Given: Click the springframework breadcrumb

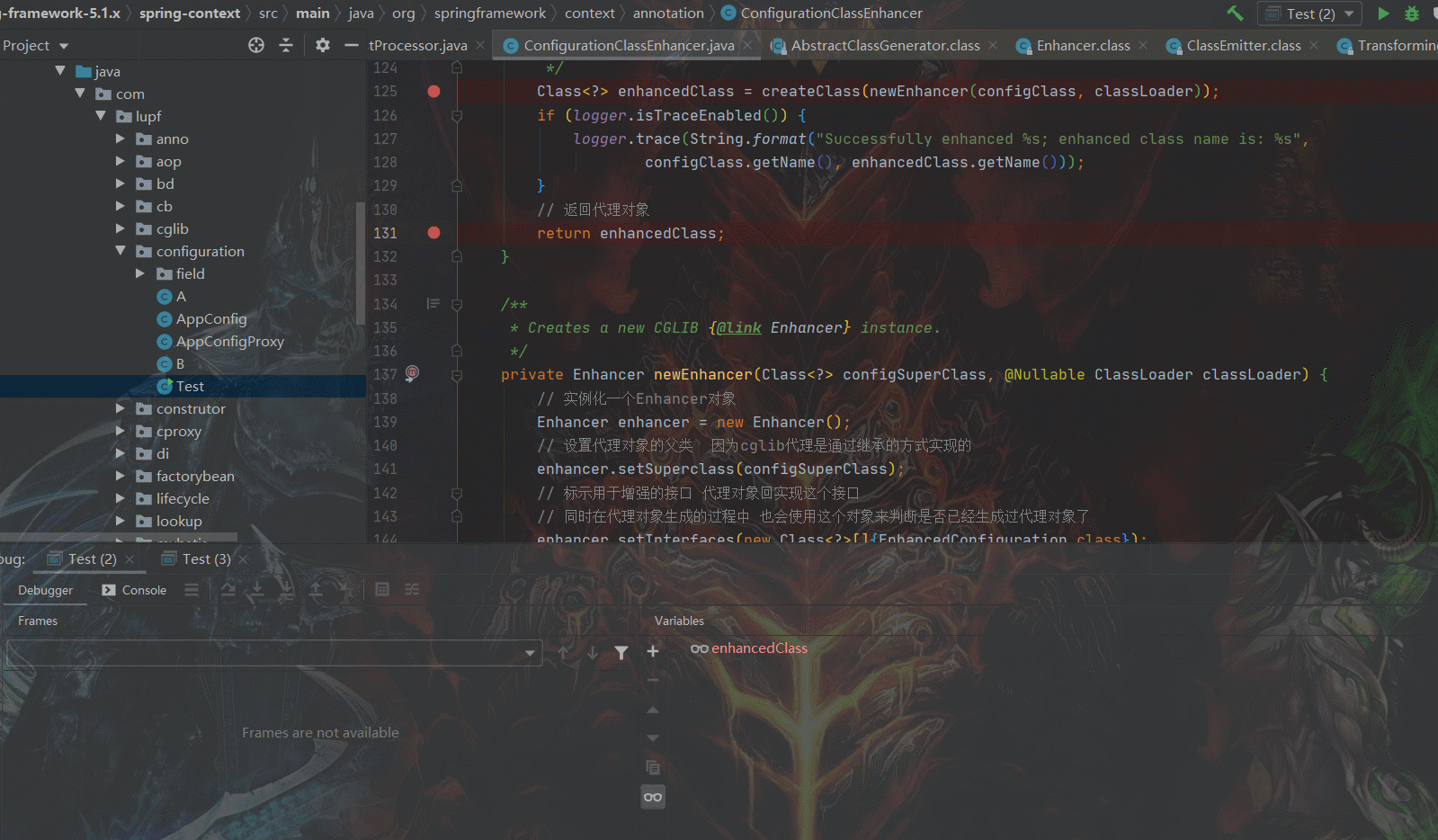Looking at the screenshot, I should (x=490, y=13).
